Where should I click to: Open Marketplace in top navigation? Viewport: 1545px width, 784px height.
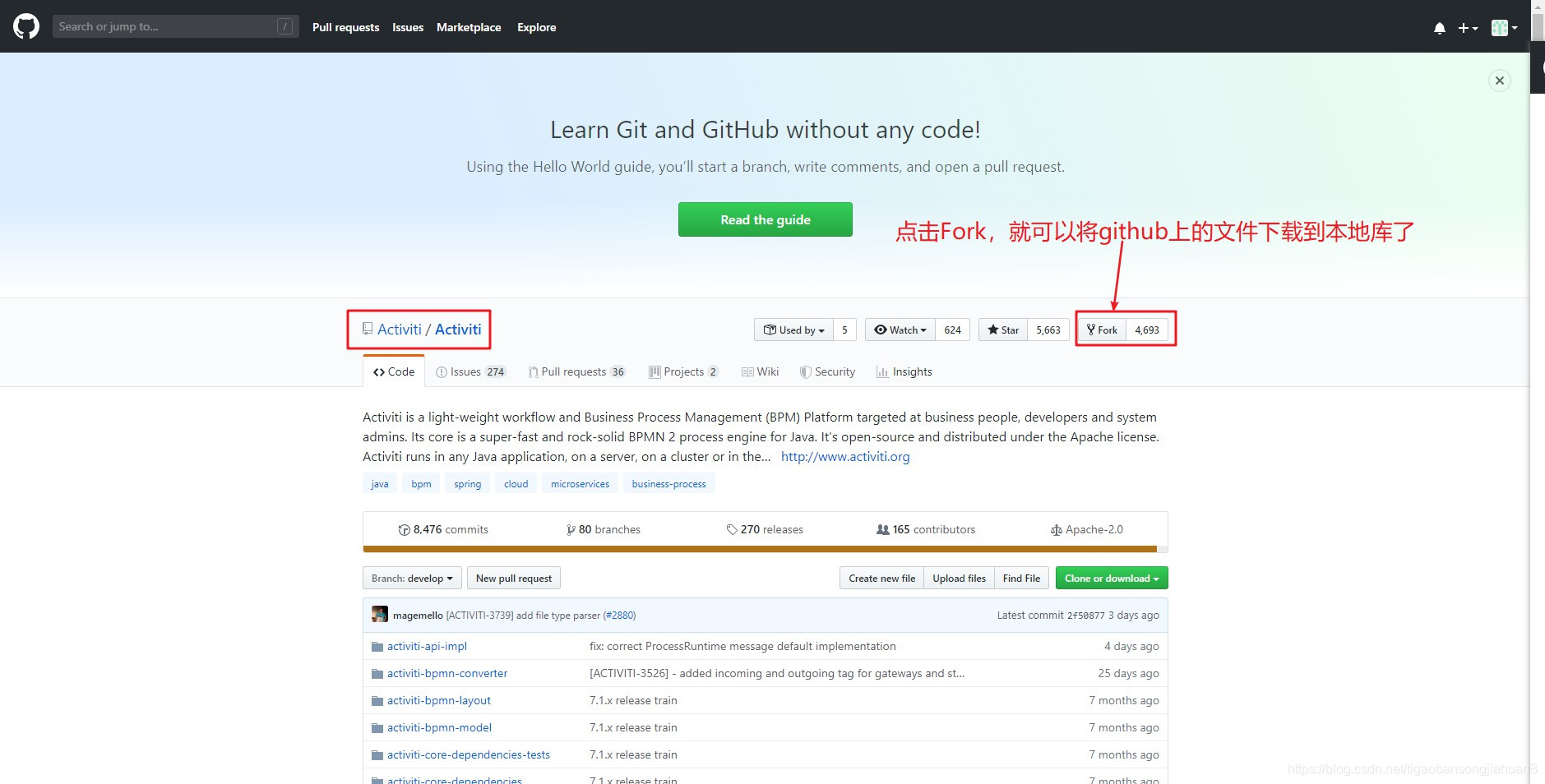pyautogui.click(x=469, y=27)
